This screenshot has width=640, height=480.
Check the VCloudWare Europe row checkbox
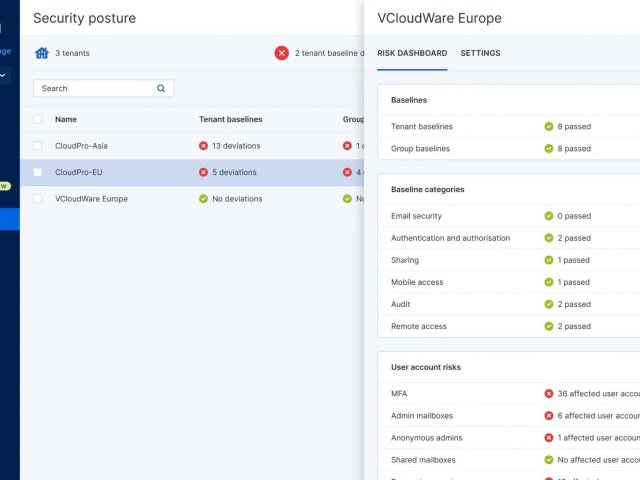point(38,199)
